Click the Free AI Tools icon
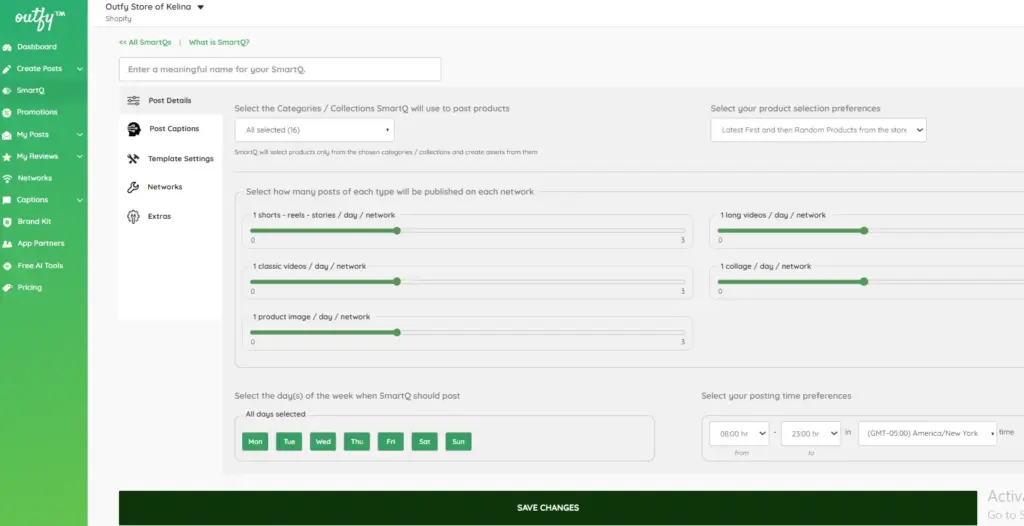Image resolution: width=1024 pixels, height=526 pixels. pos(8,266)
